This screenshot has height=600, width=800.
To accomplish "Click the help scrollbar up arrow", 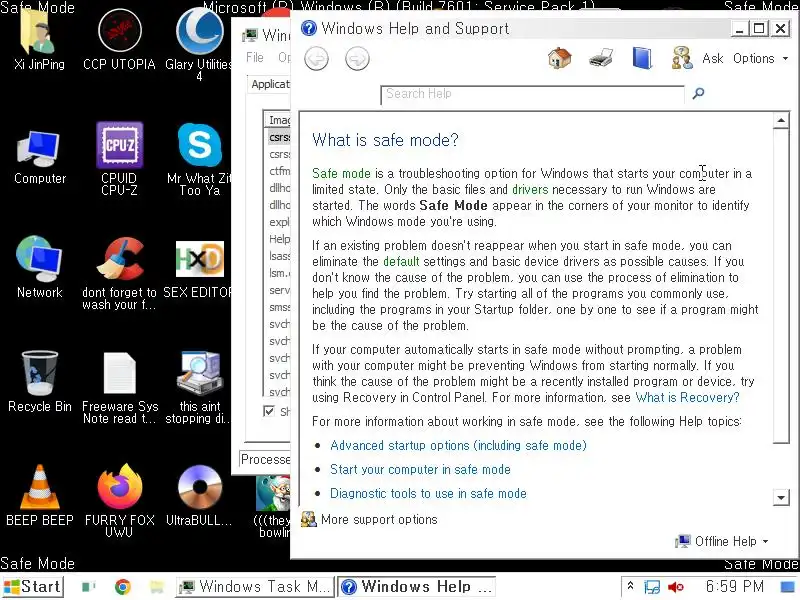I will point(781,121).
